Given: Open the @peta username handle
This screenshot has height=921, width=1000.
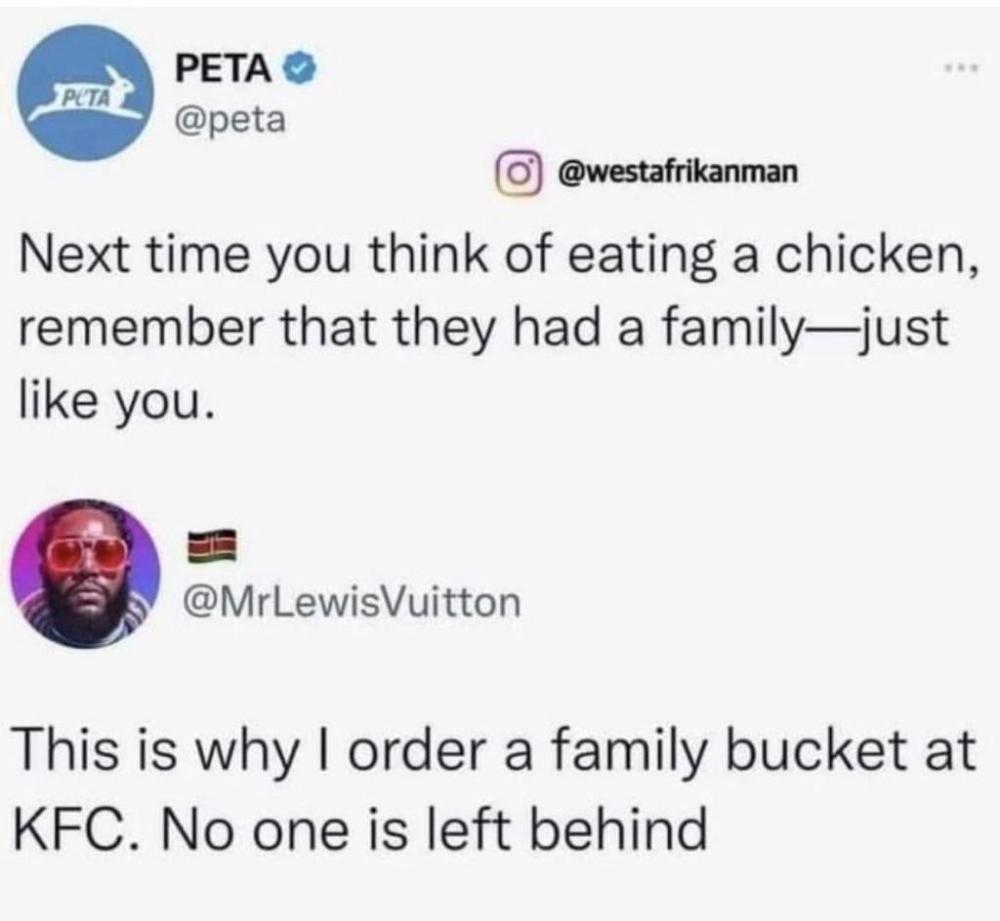Looking at the screenshot, I should tap(231, 119).
